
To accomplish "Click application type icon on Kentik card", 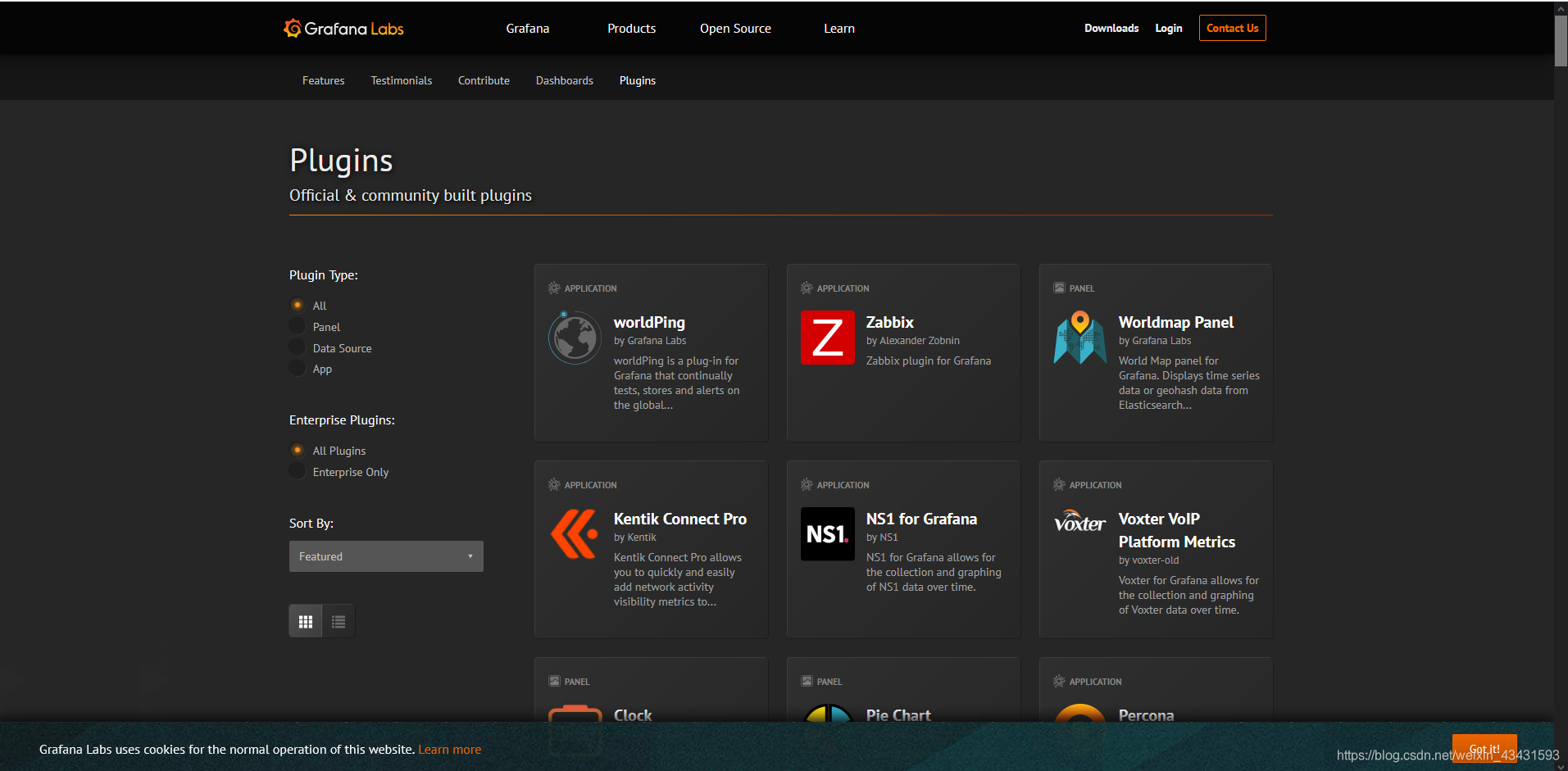I will click(554, 485).
